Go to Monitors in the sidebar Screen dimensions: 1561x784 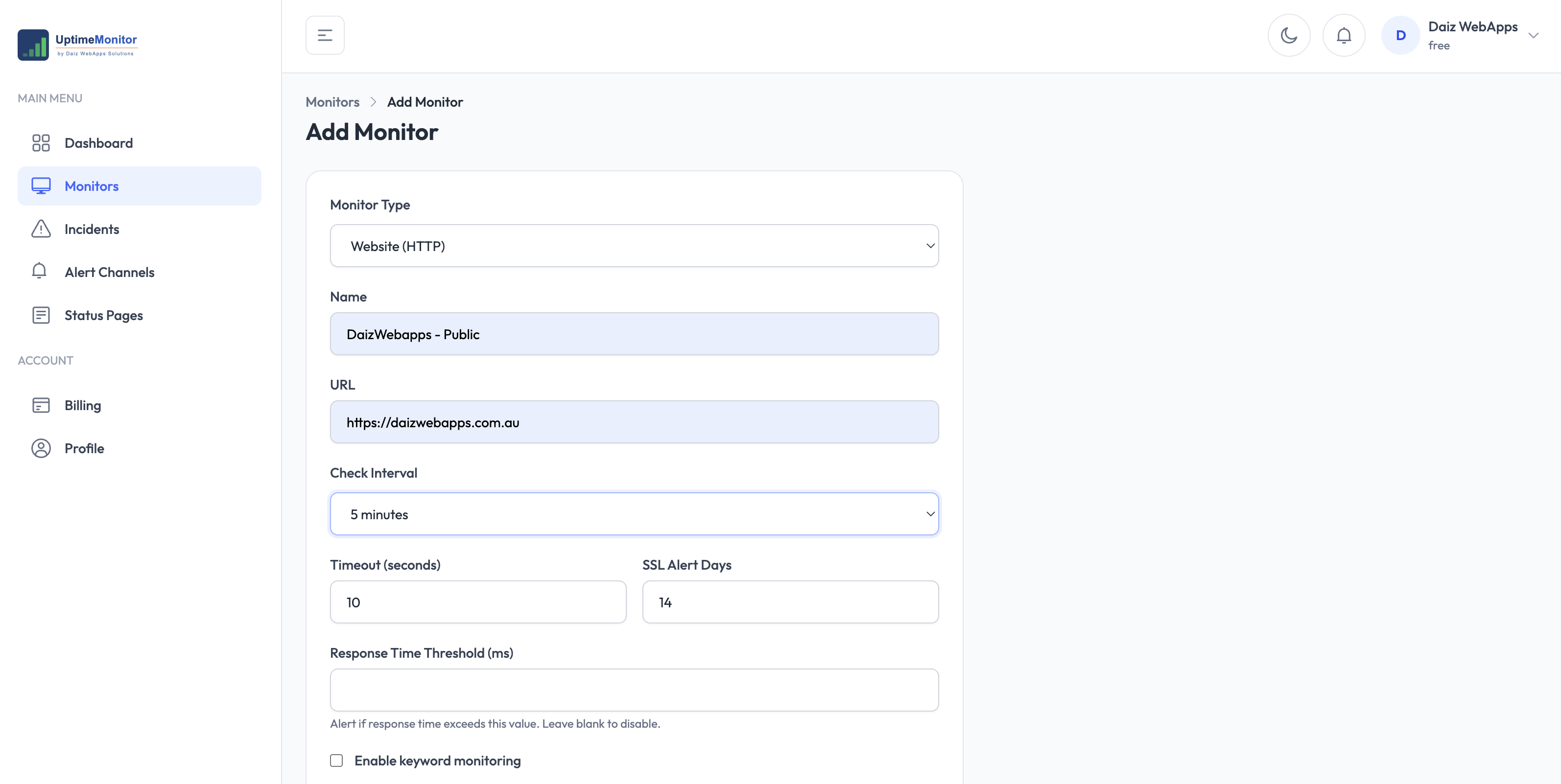click(140, 186)
